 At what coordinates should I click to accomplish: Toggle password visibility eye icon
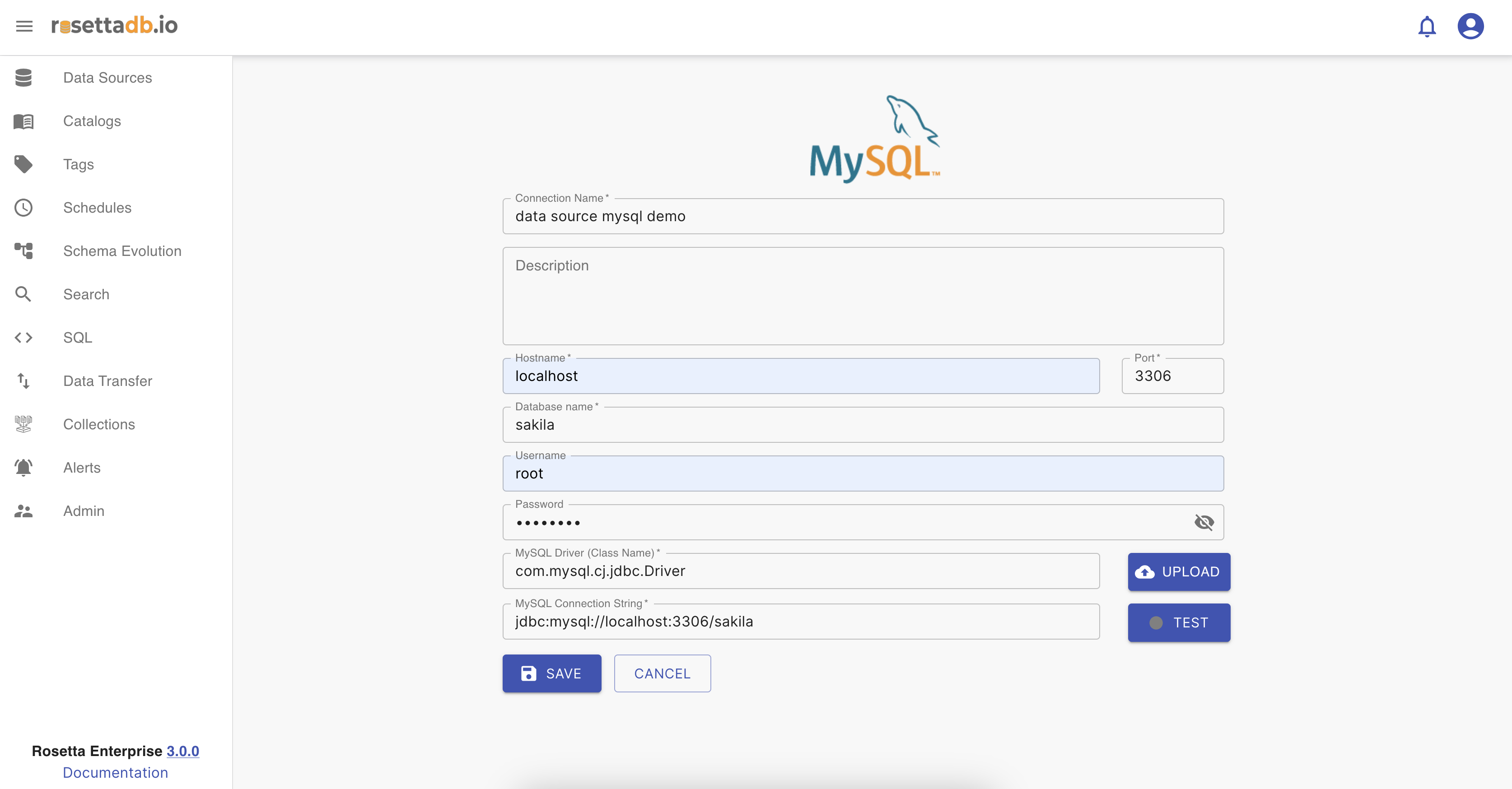(x=1204, y=522)
